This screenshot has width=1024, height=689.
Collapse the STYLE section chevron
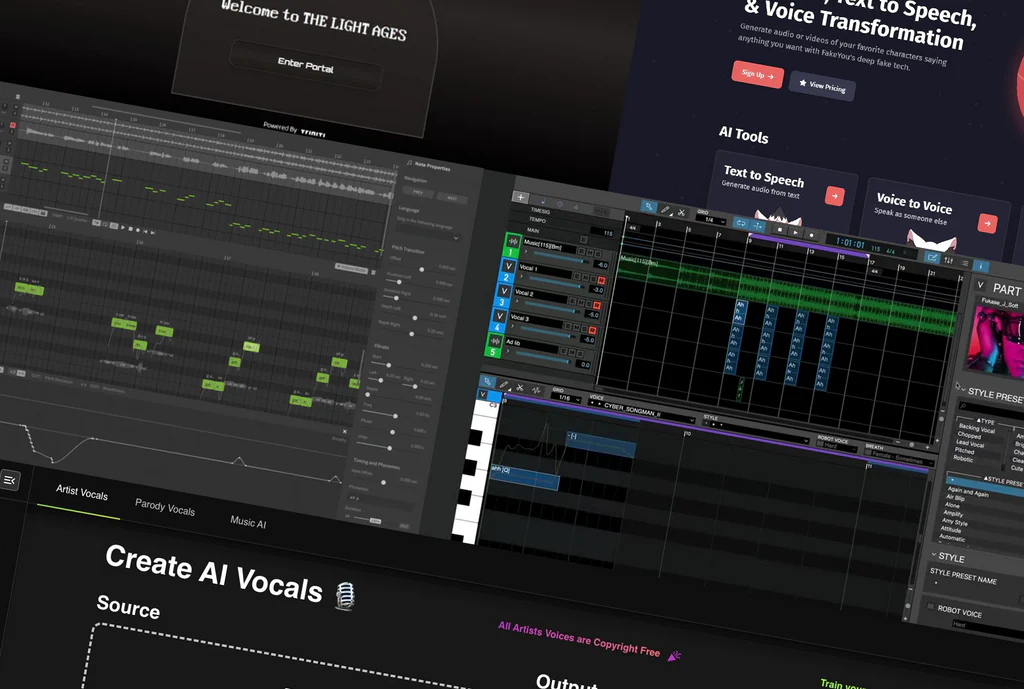[x=934, y=556]
